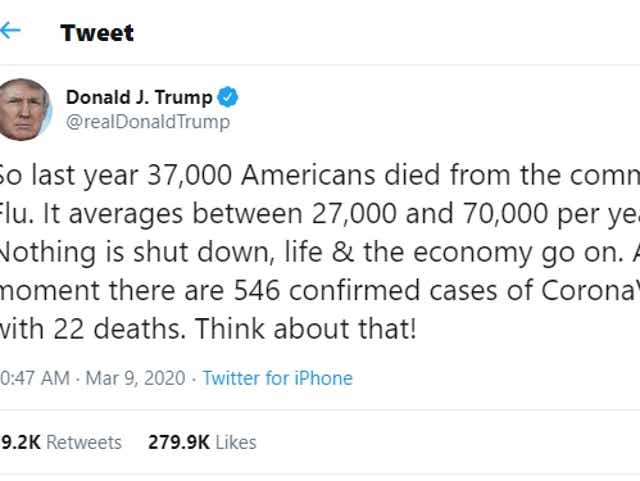This screenshot has height=481, width=640.
Task: Click the 0:47 AM timestamp
Action: click(x=35, y=378)
